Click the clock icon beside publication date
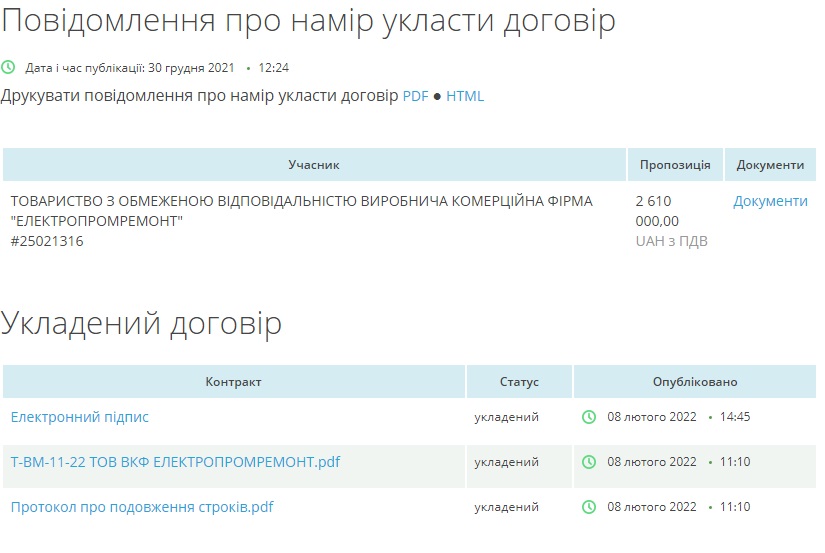The height and width of the screenshot is (553, 825). (x=8, y=67)
